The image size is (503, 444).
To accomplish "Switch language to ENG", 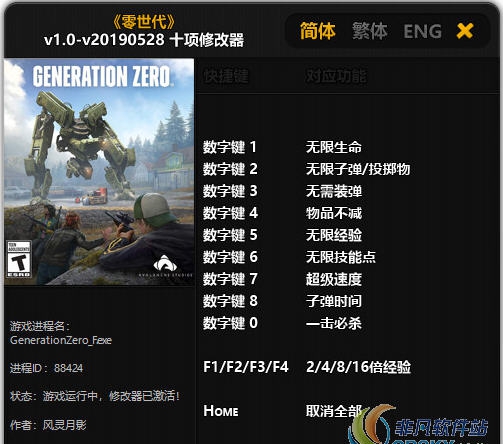I will pos(423,31).
